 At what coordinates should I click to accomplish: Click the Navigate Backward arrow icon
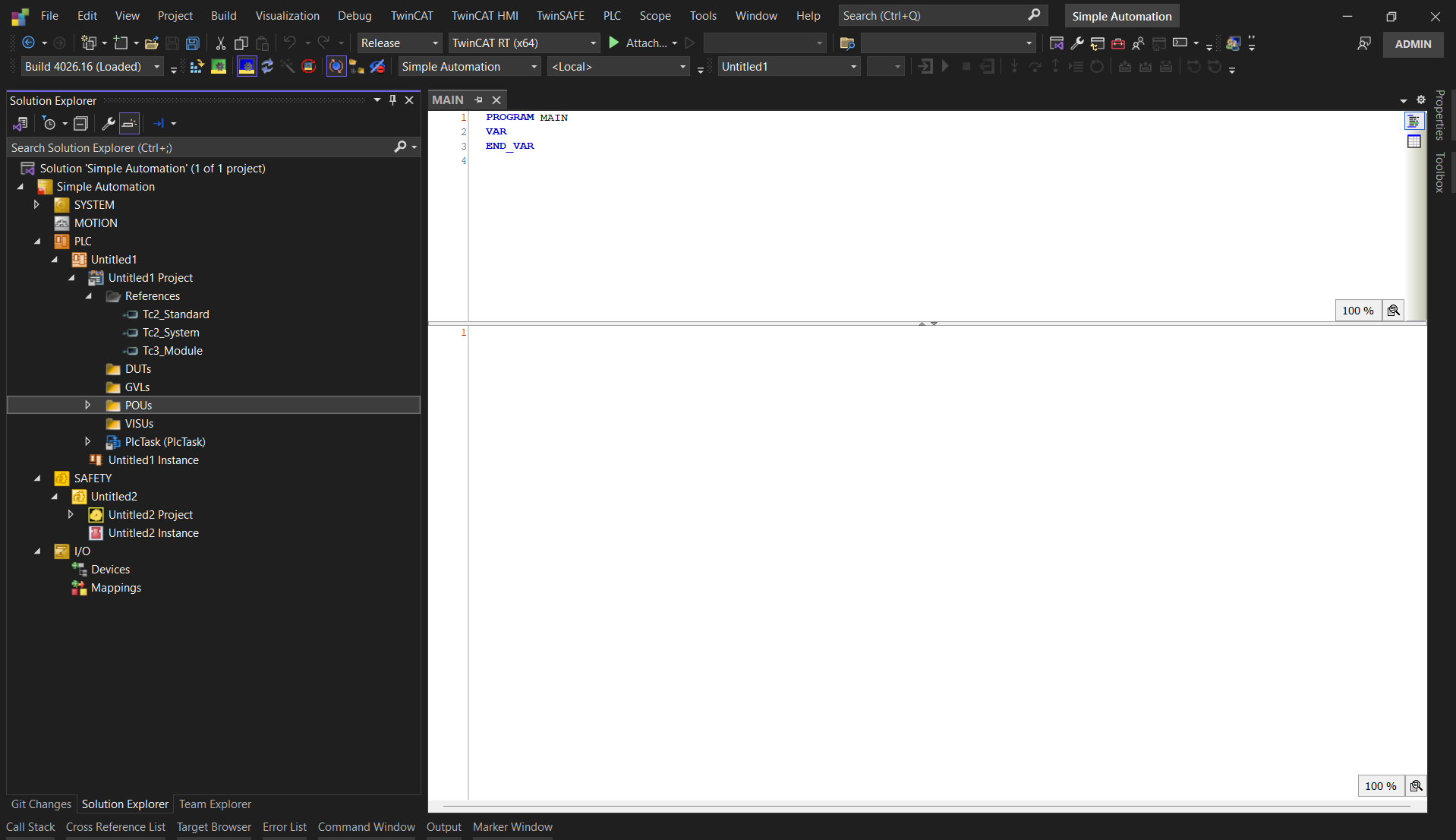point(29,43)
